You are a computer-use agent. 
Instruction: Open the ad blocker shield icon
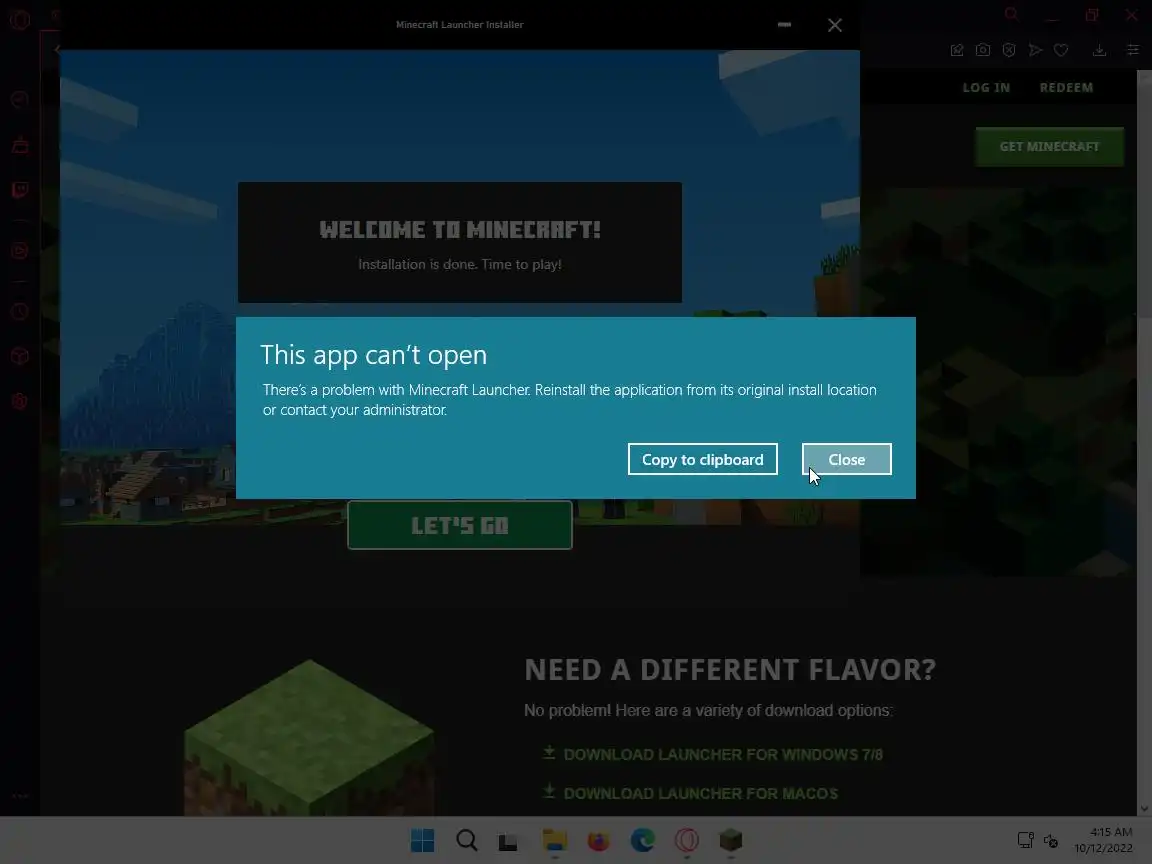[x=1009, y=50]
